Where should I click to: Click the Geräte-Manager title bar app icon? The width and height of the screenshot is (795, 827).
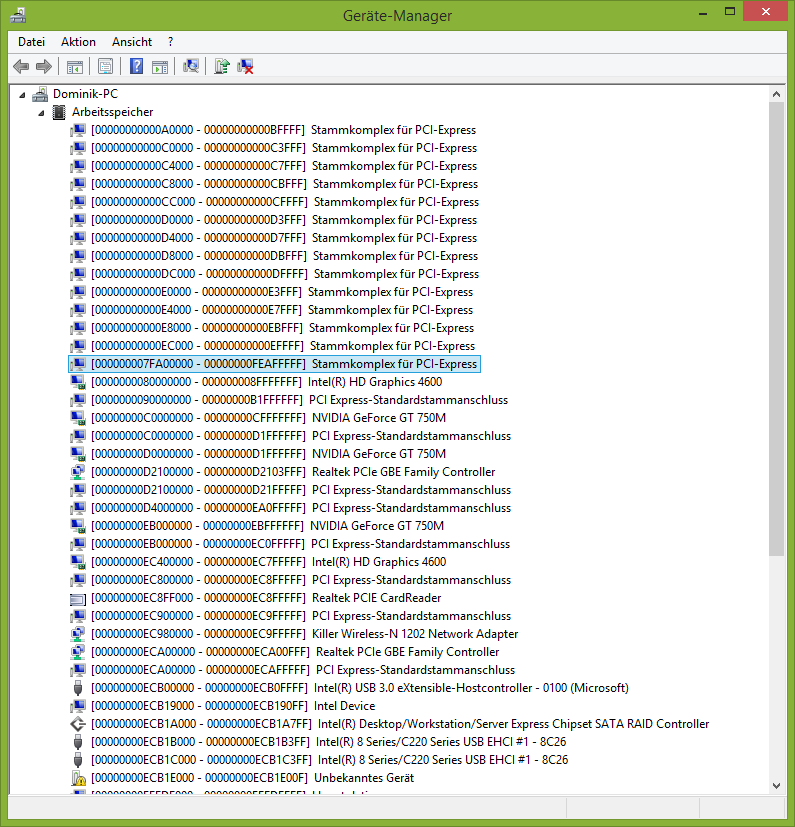tap(18, 15)
